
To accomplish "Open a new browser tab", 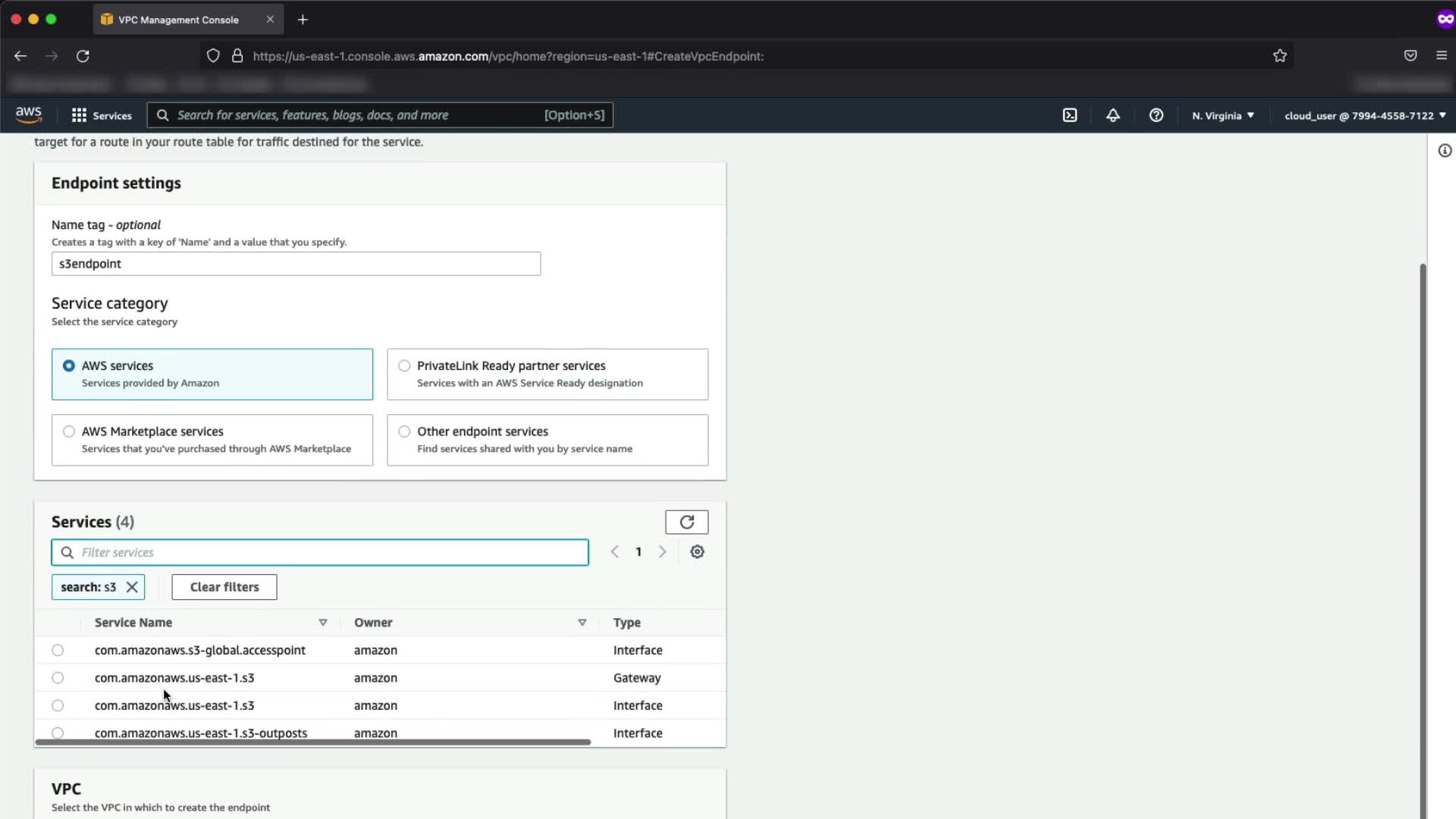I will click(303, 20).
